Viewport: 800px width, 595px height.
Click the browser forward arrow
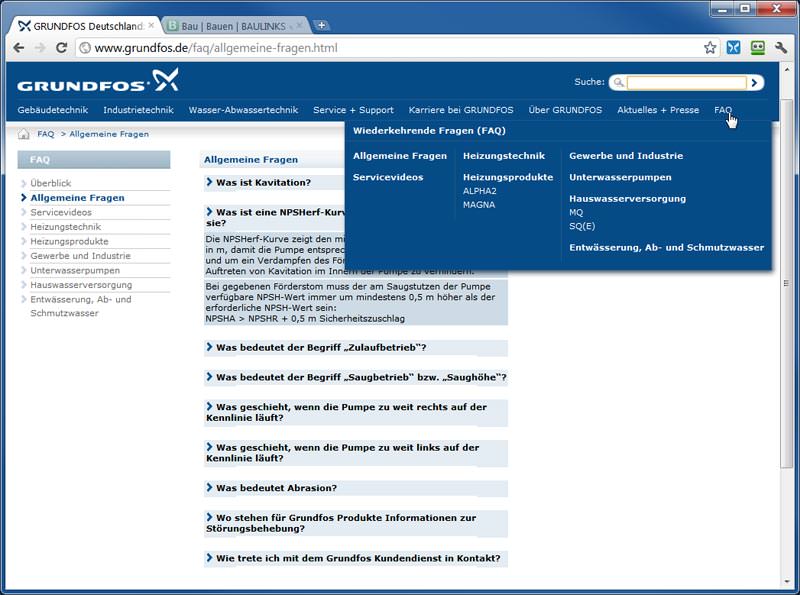pyautogui.click(x=40, y=48)
